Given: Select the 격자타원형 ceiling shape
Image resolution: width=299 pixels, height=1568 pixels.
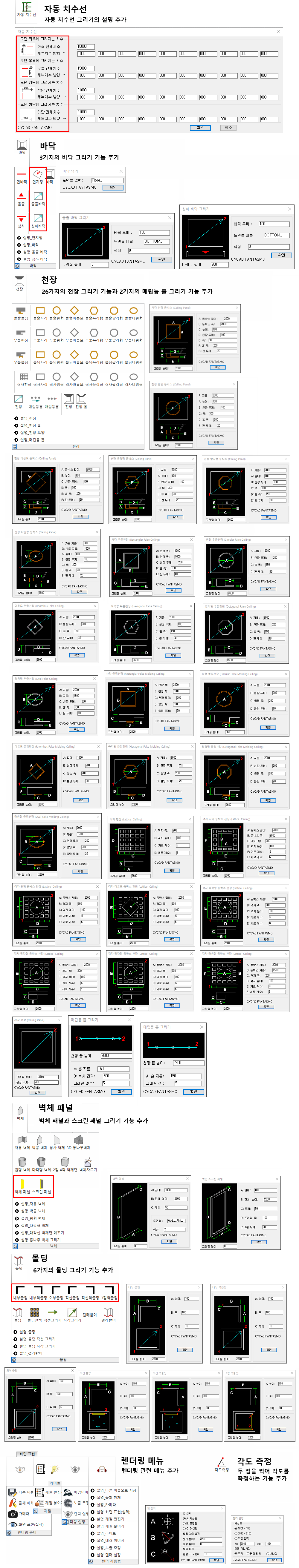Looking at the screenshot, I should (134, 380).
